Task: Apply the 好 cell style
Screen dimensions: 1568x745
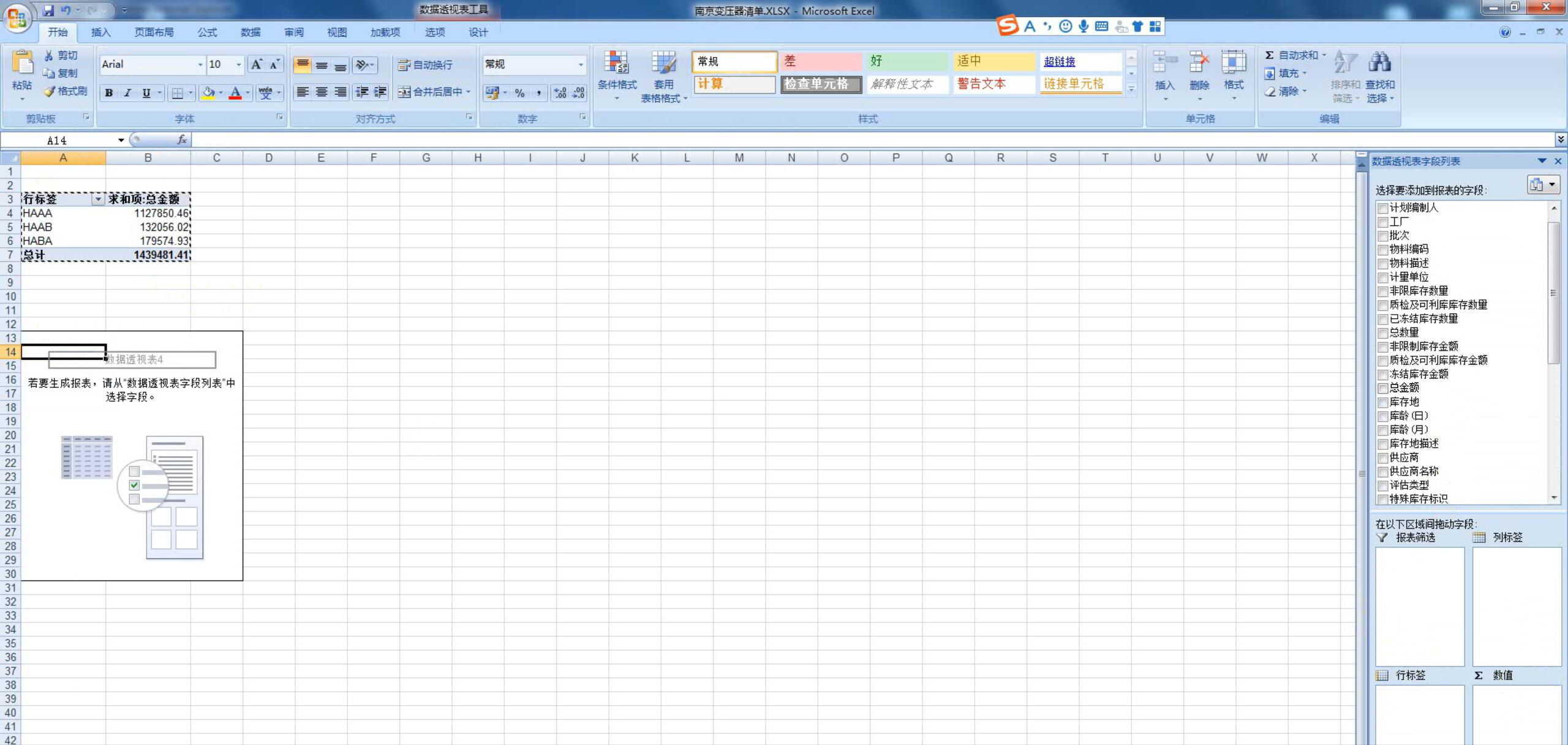Action: 907,61
